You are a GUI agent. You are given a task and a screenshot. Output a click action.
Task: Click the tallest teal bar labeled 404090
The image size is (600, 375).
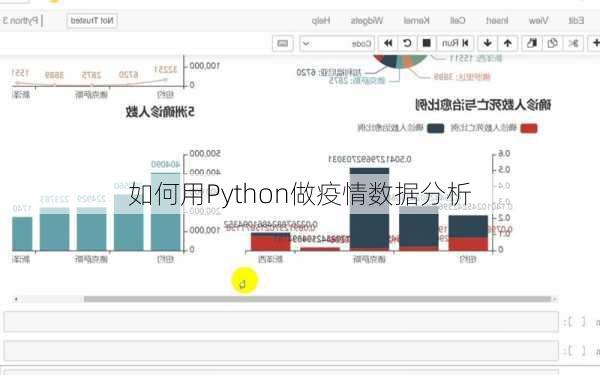pyautogui.click(x=165, y=212)
